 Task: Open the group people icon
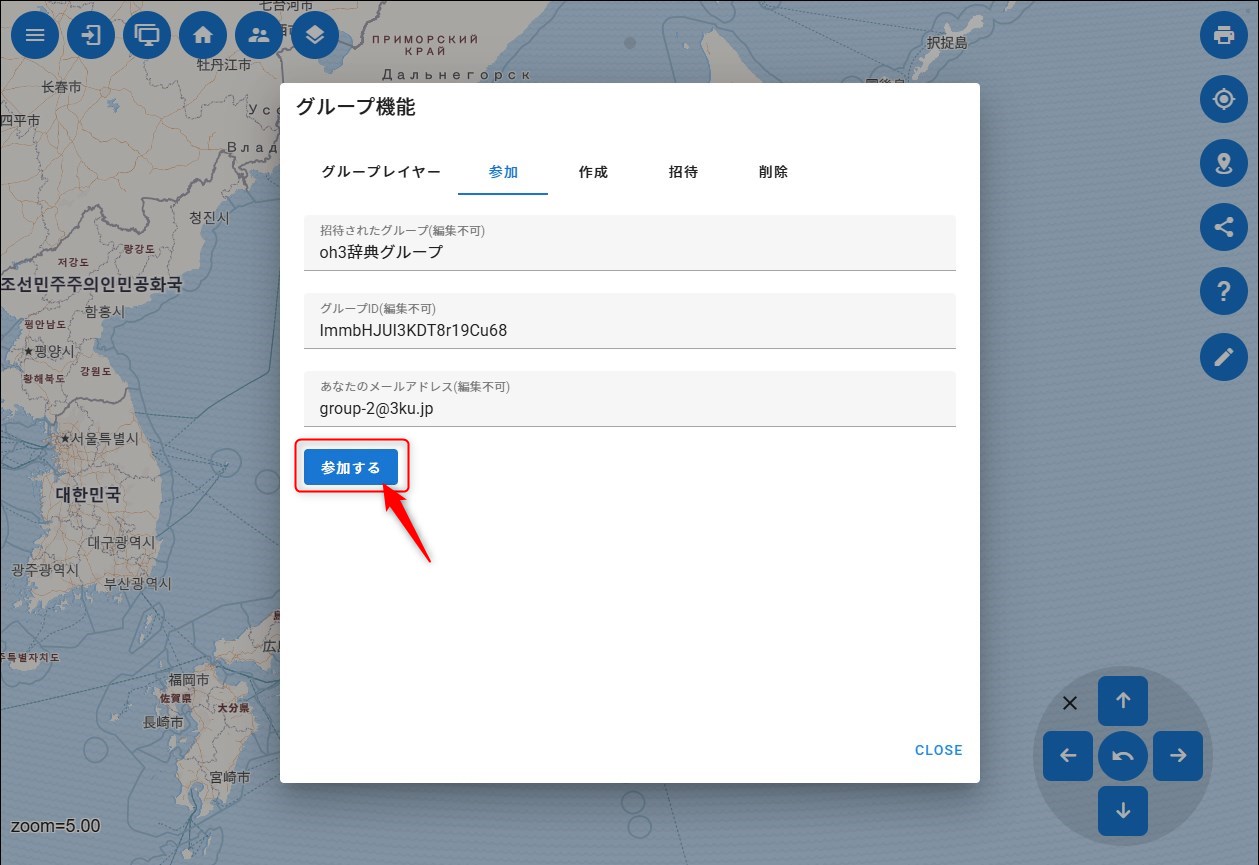[259, 35]
